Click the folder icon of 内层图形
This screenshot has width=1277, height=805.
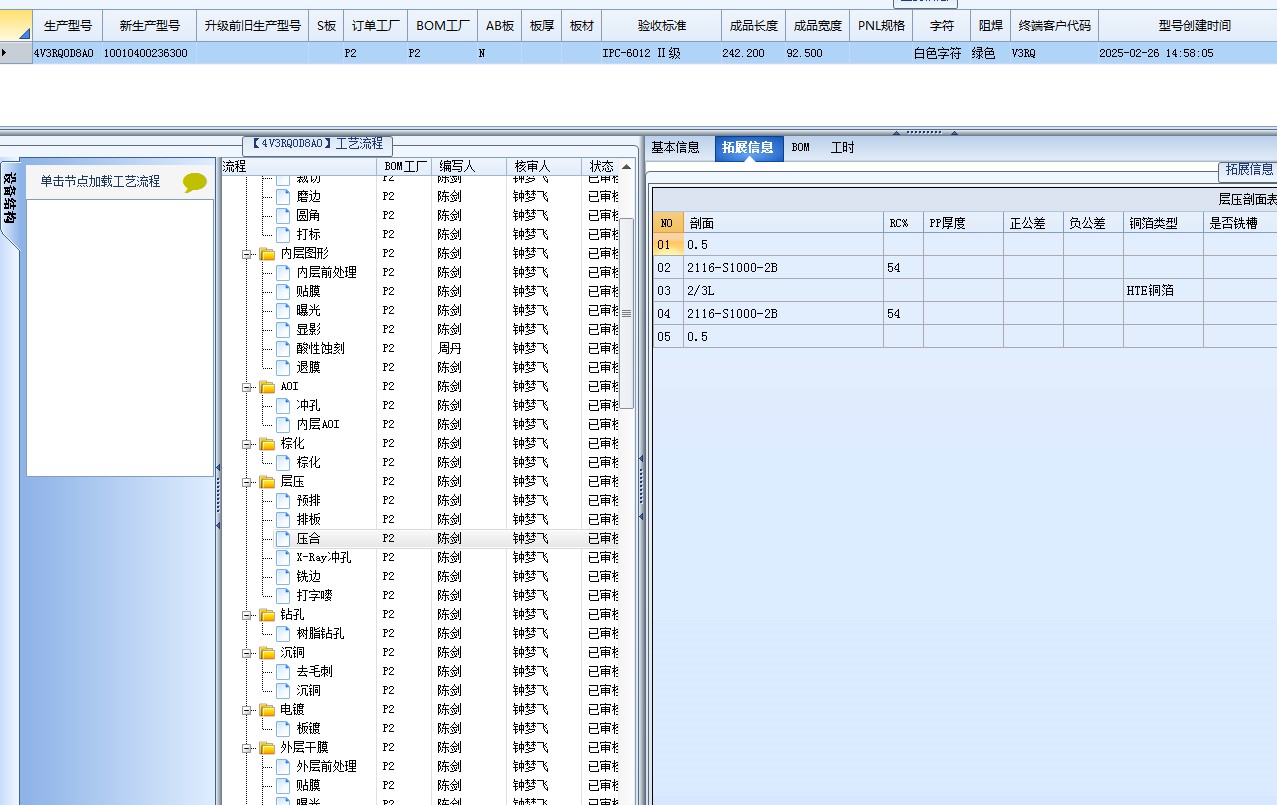point(268,254)
